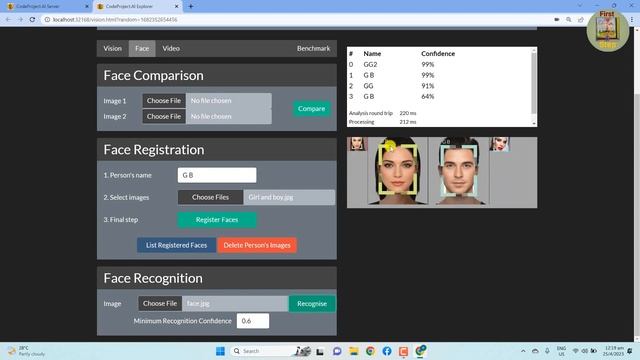Click the localhost URL address bar
Screen dimensions: 640x360
(x=115, y=19)
